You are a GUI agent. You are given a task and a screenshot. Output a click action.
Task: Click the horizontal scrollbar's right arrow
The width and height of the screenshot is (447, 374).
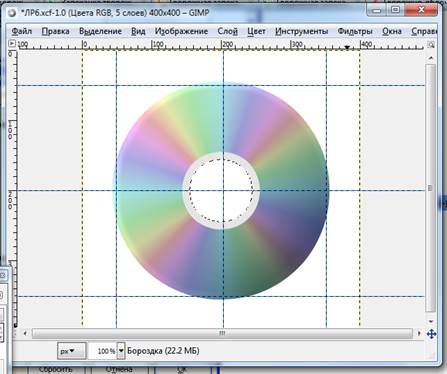[x=419, y=333]
